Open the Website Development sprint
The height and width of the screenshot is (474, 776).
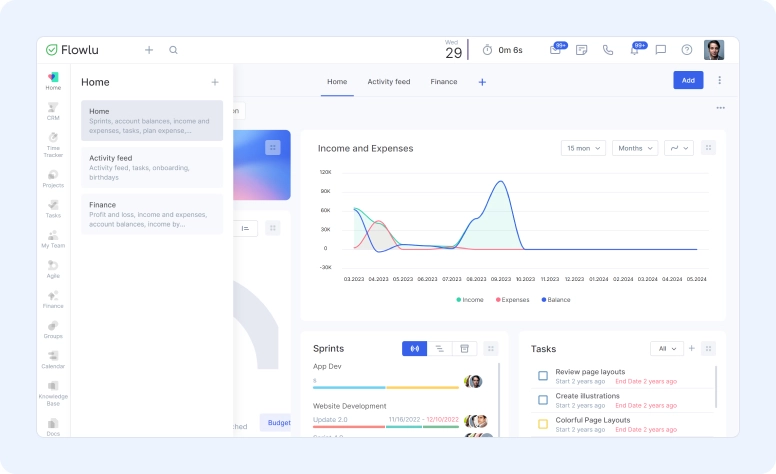pos(349,406)
